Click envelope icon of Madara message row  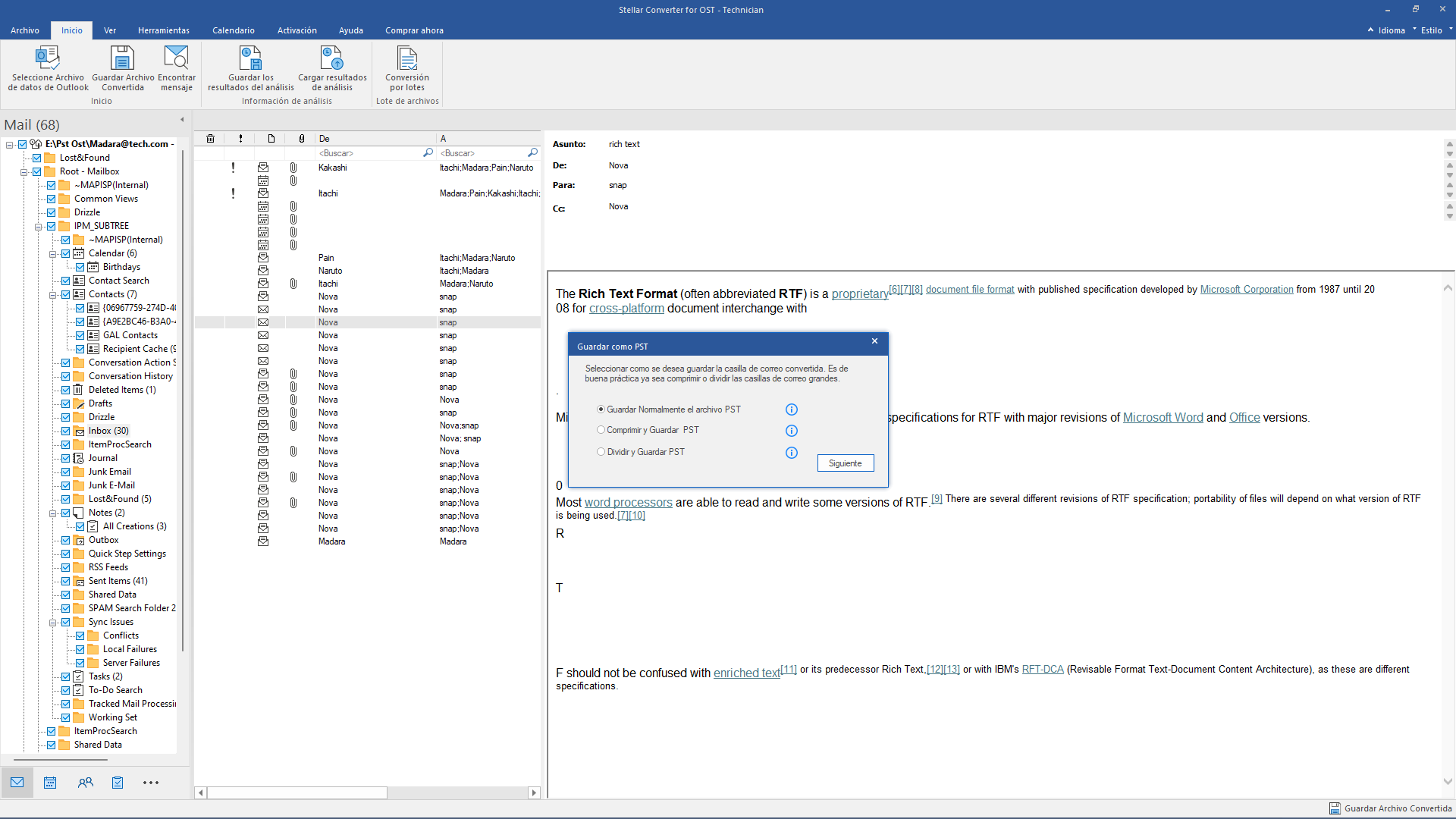263,541
